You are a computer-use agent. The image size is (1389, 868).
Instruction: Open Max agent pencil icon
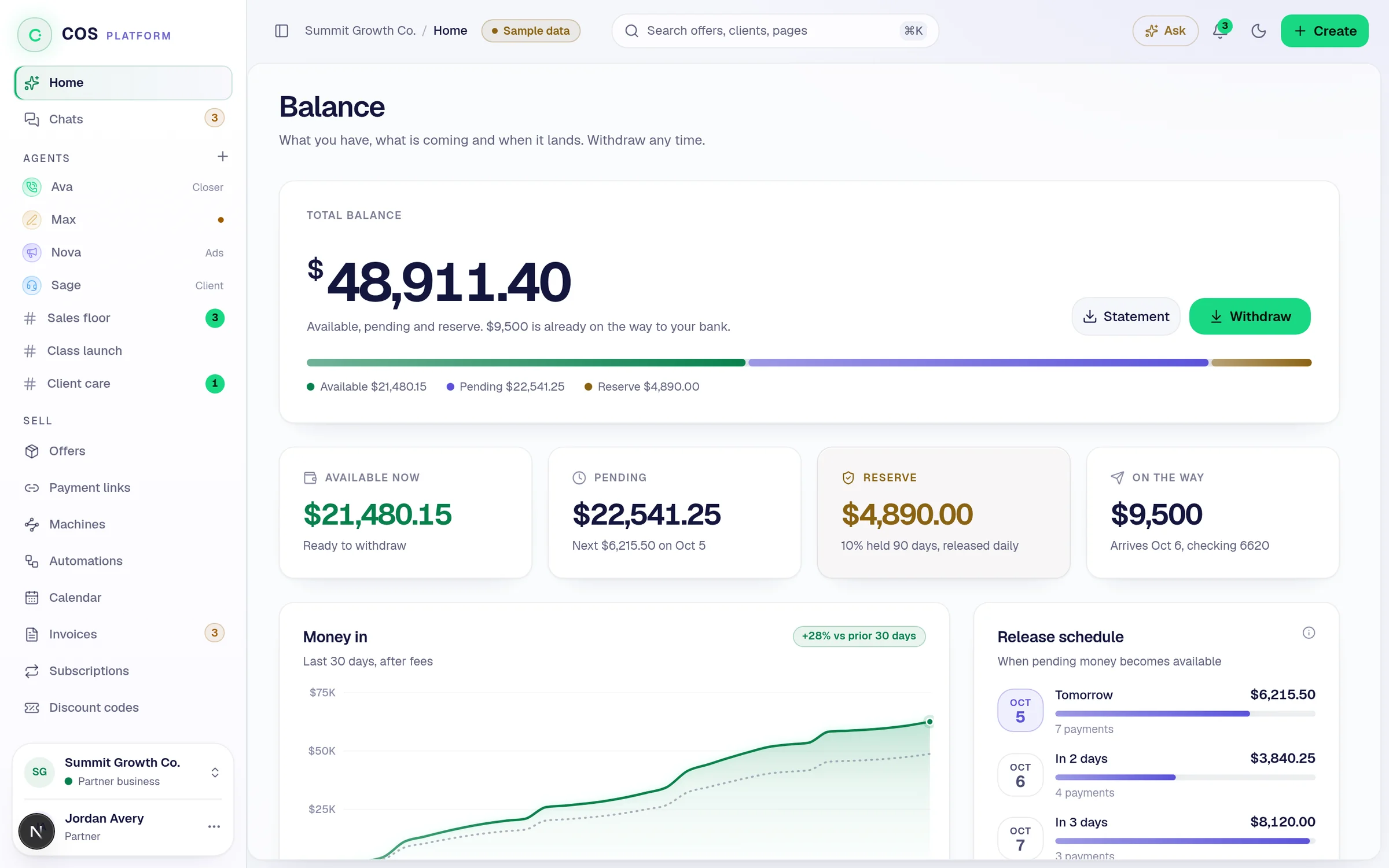tap(32, 220)
